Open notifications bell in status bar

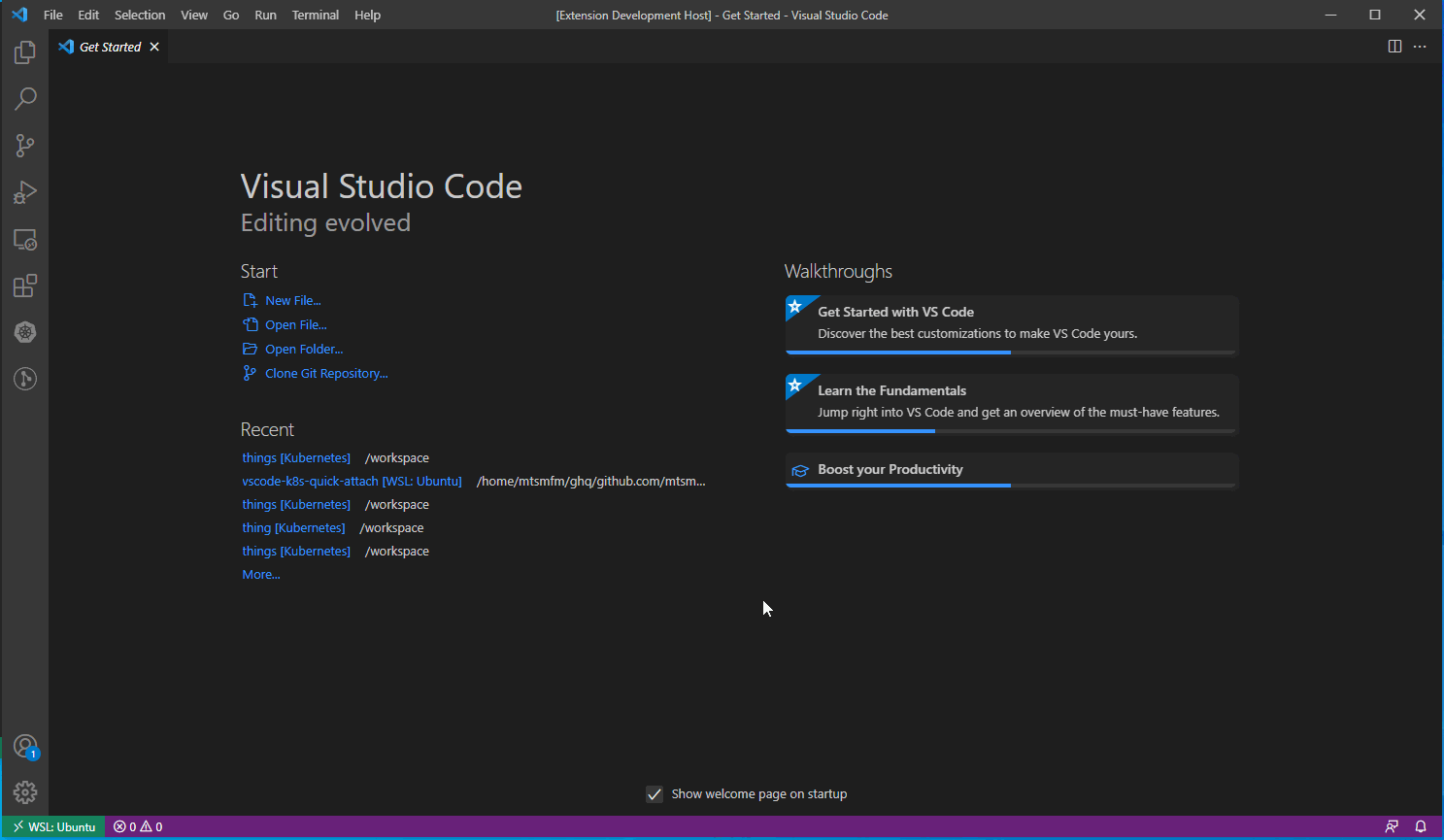coord(1421,826)
